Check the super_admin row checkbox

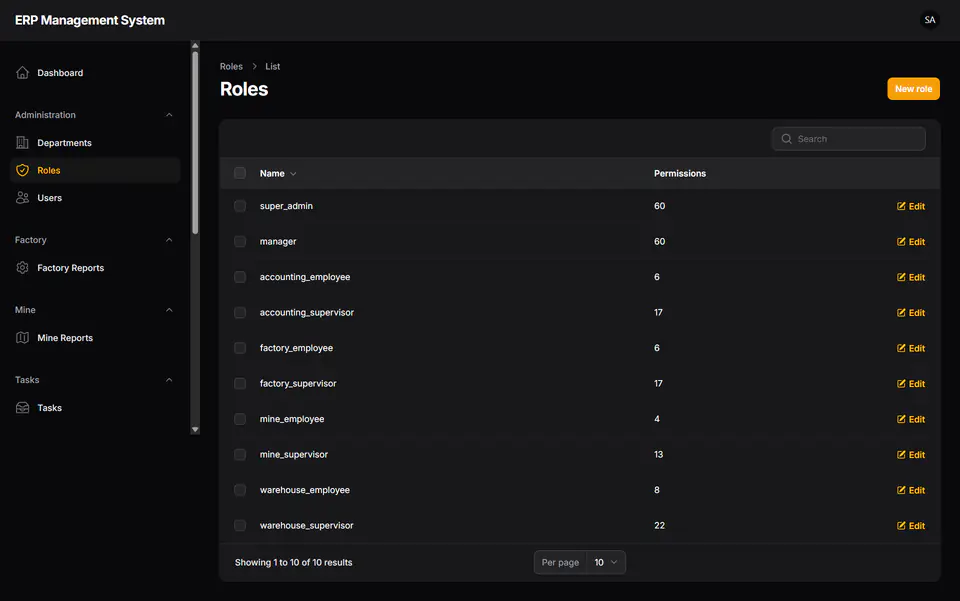(240, 206)
